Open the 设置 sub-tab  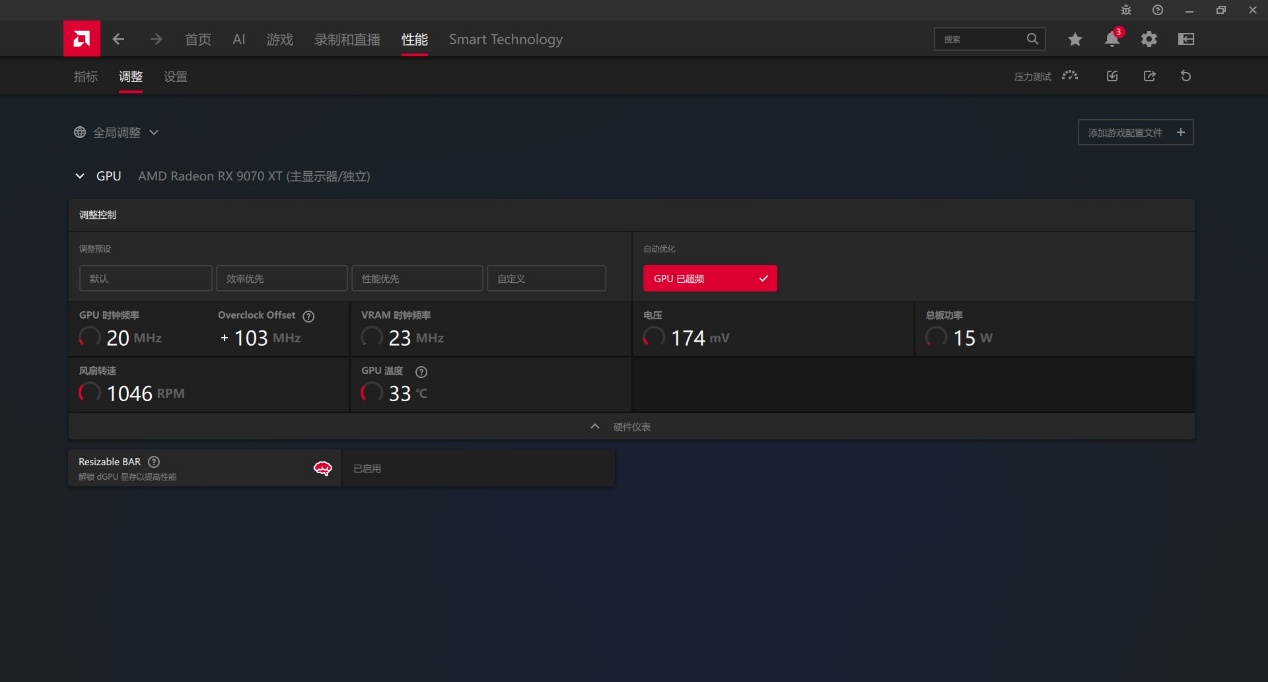coord(176,76)
